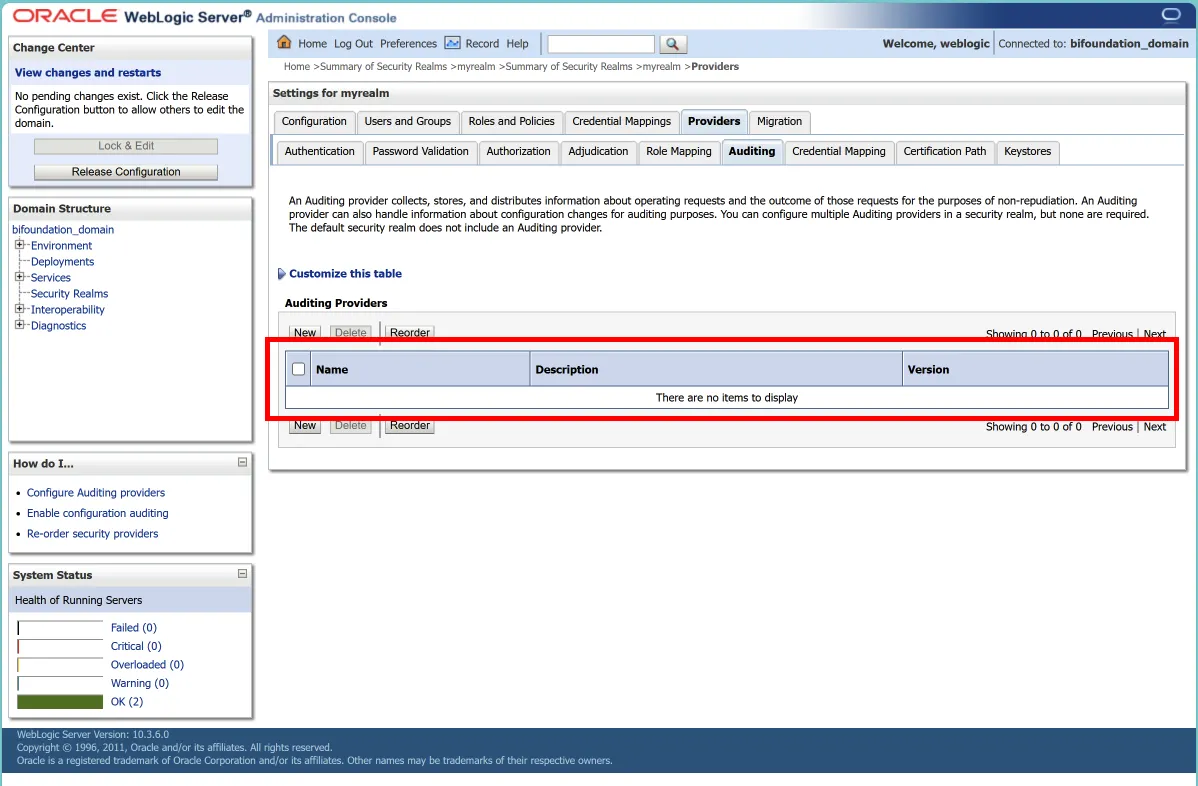Image resolution: width=1198 pixels, height=786 pixels.
Task: Click the Warning (0) status link
Action: click(140, 683)
